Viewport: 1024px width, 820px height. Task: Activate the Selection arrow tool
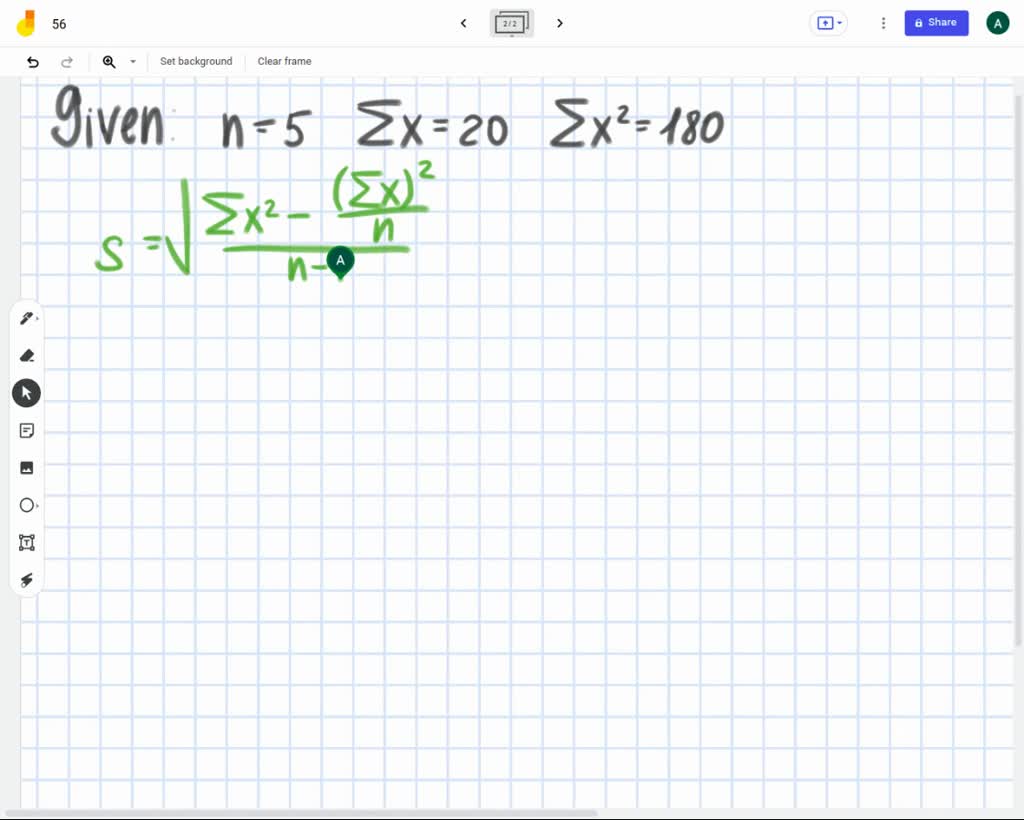coord(26,392)
